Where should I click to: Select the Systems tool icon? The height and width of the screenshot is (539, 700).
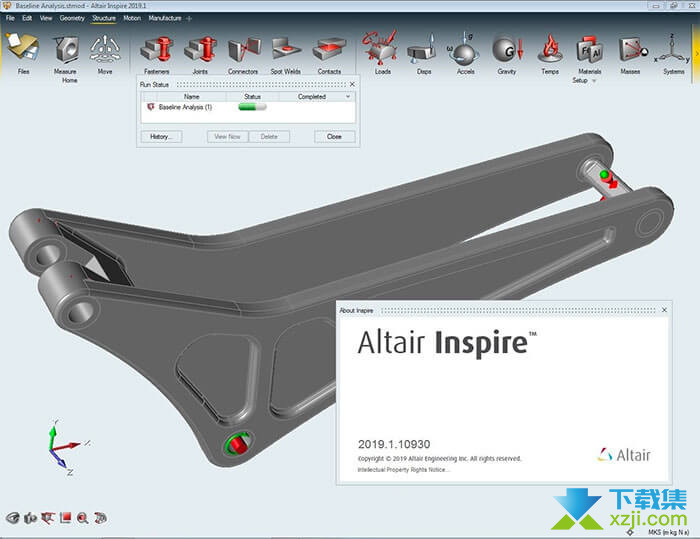pos(672,50)
